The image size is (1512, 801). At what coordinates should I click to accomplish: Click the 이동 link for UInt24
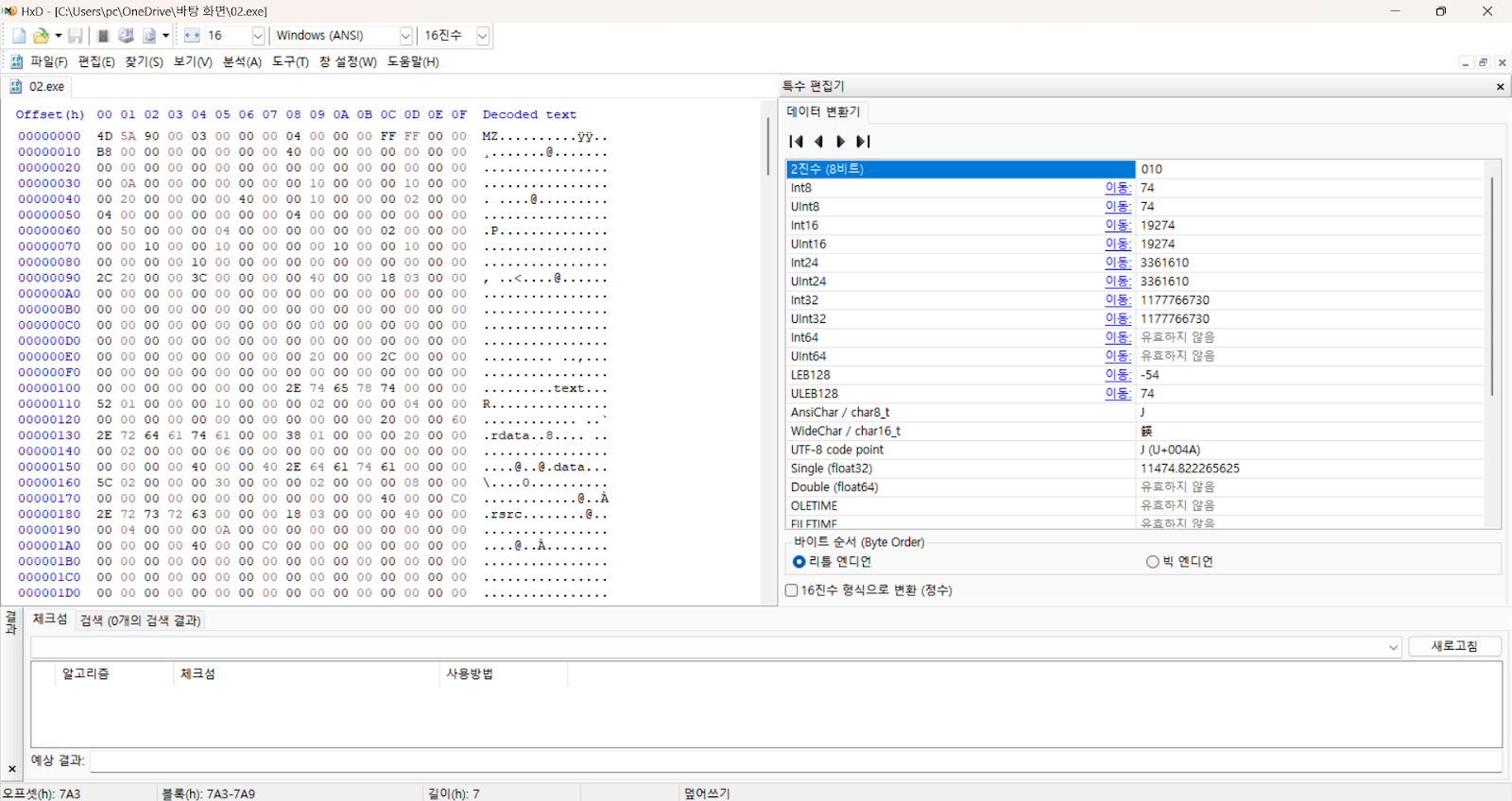click(x=1118, y=281)
